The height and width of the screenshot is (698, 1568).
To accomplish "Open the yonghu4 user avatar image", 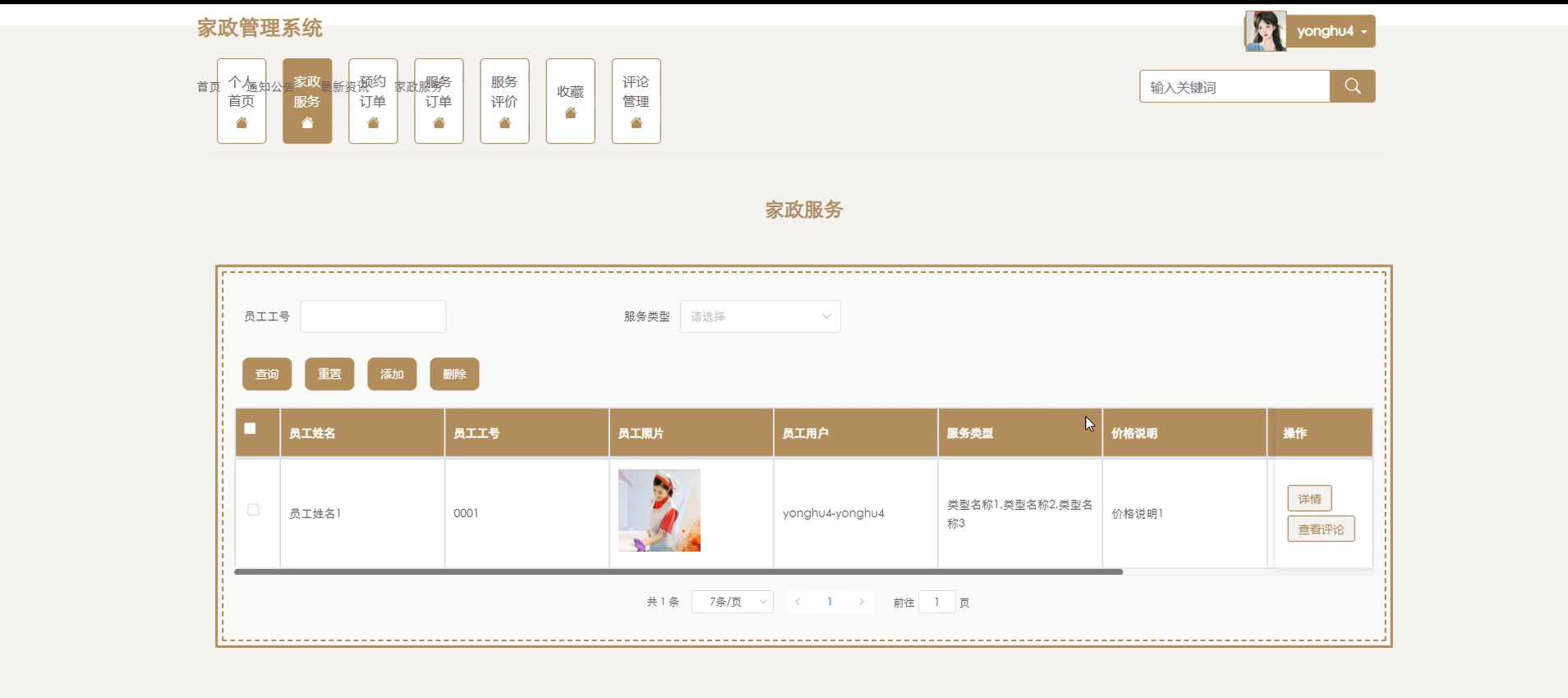I will pyautogui.click(x=1266, y=31).
